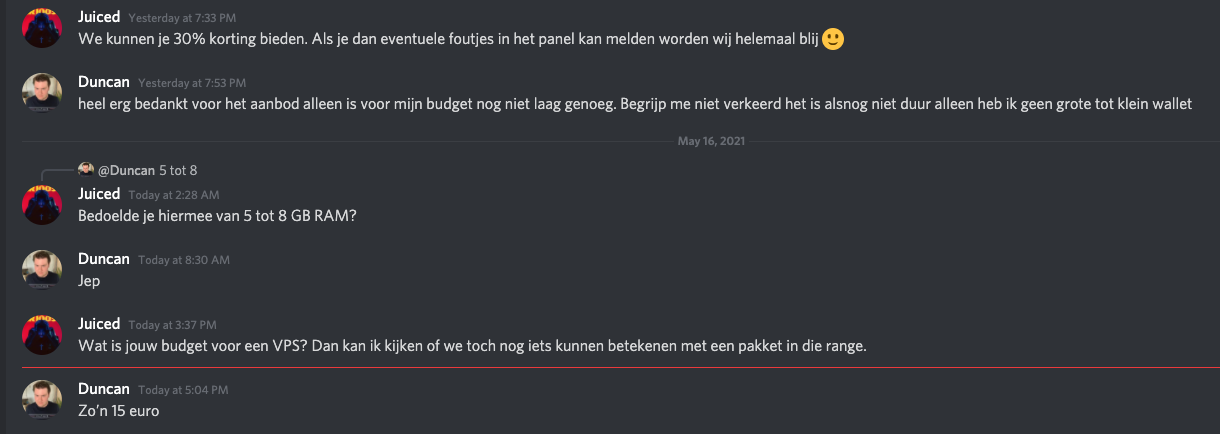Open Duncan's avatar on the 7:53 PM message
Screen dimensions: 1220x434
point(42,93)
